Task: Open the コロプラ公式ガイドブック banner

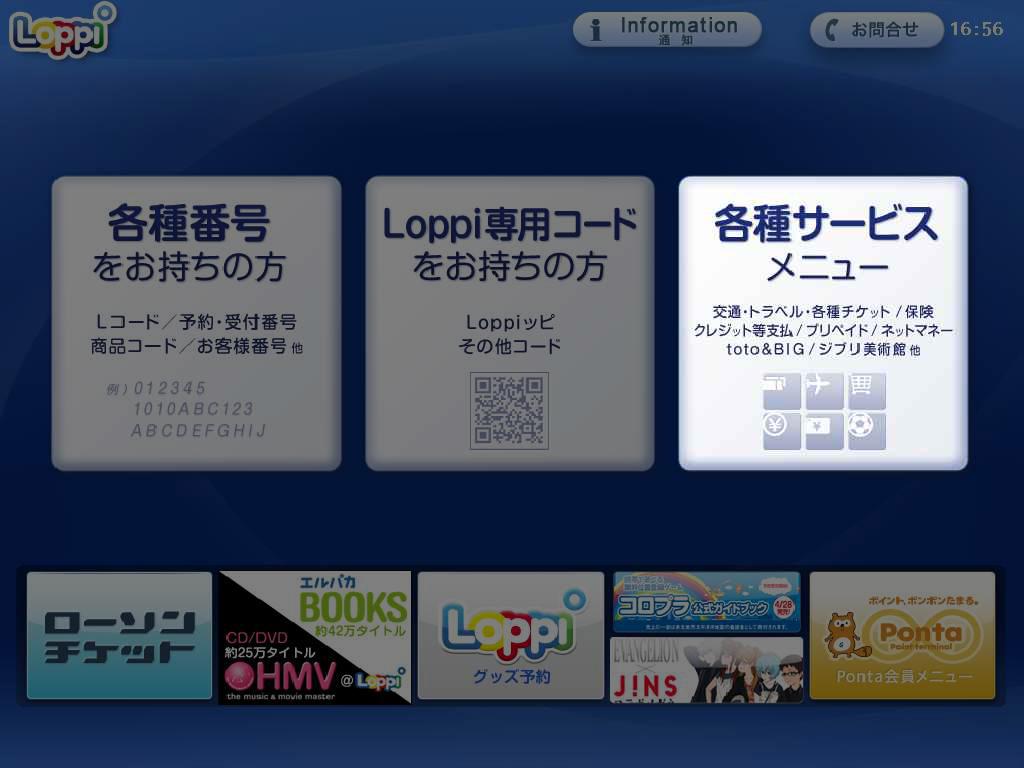Action: click(x=707, y=602)
